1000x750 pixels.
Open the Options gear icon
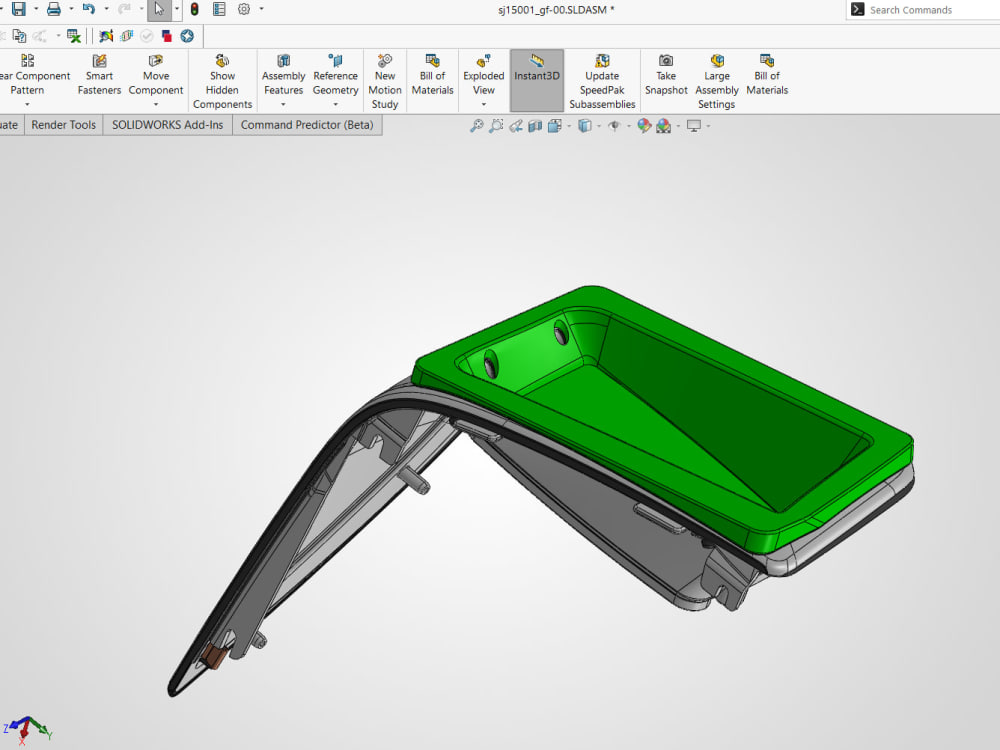point(244,9)
